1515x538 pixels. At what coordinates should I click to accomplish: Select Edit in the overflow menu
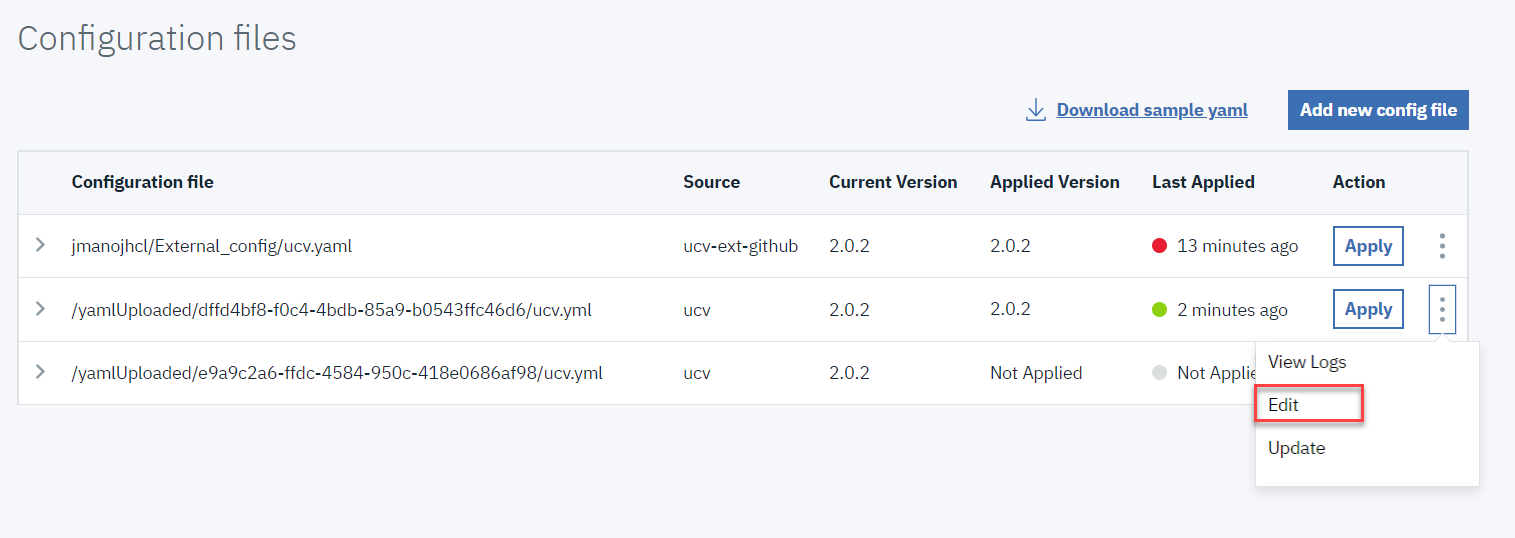click(1284, 405)
